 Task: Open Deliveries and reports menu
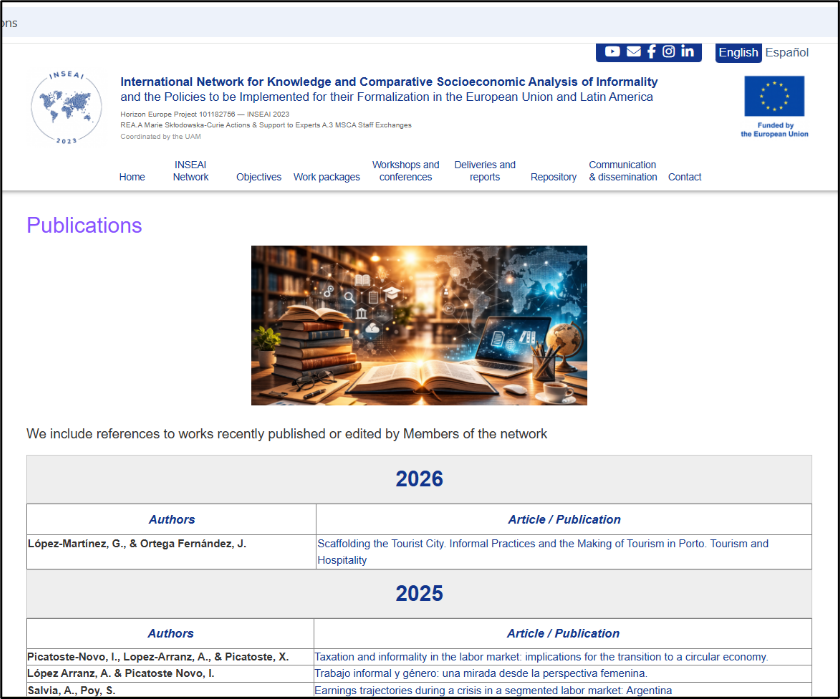tap(485, 171)
